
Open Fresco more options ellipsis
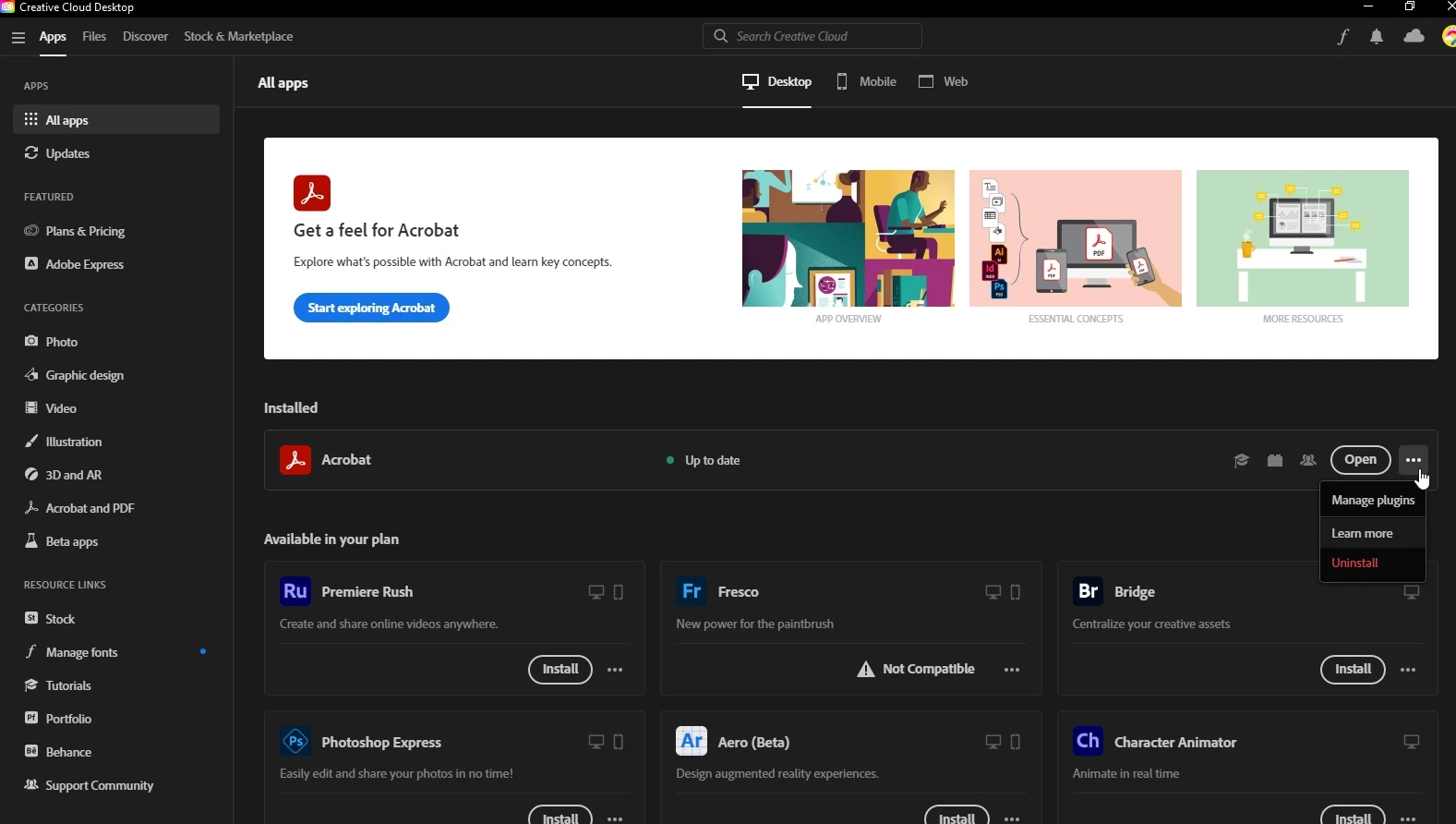pyautogui.click(x=1012, y=670)
